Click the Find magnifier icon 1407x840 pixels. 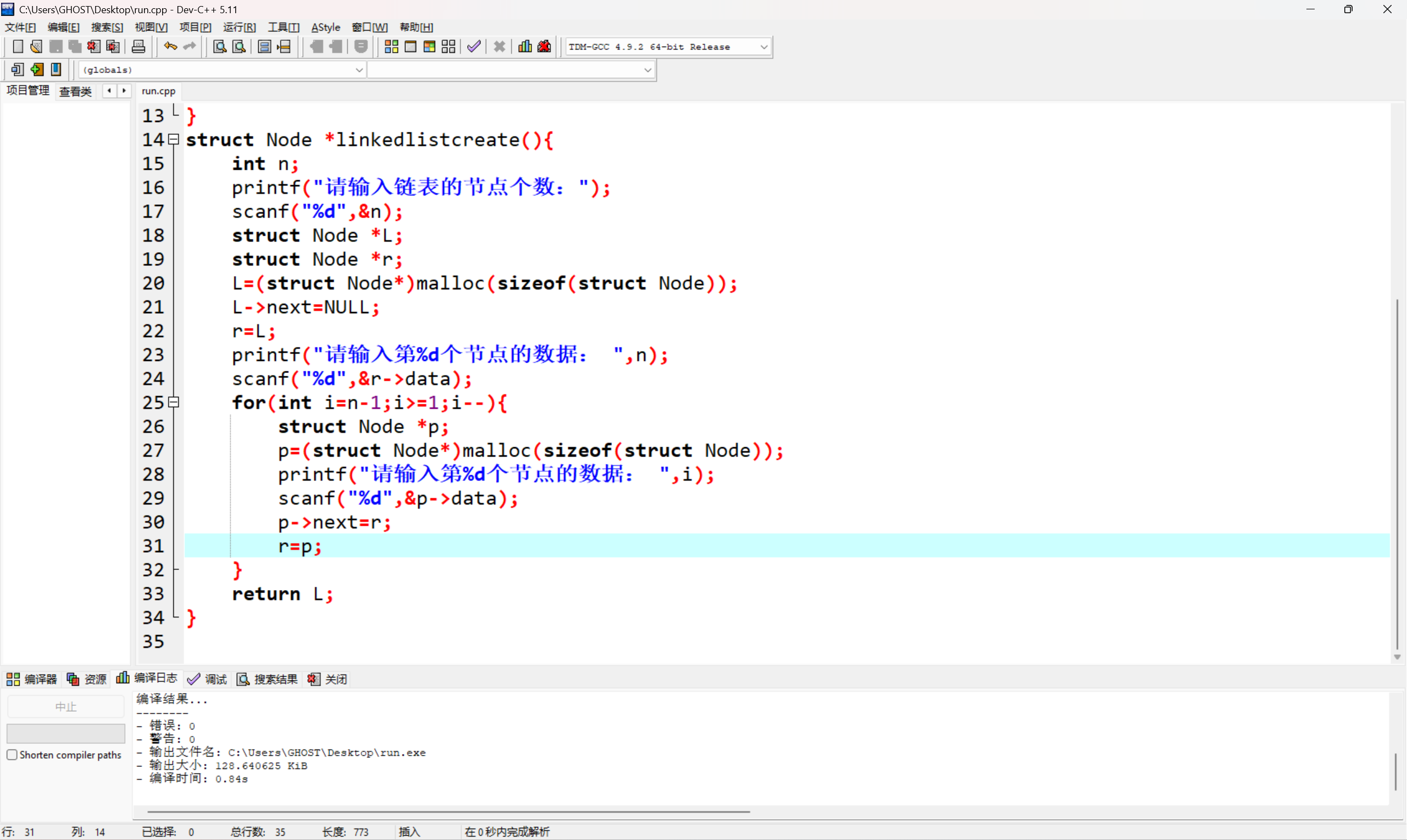pos(220,47)
